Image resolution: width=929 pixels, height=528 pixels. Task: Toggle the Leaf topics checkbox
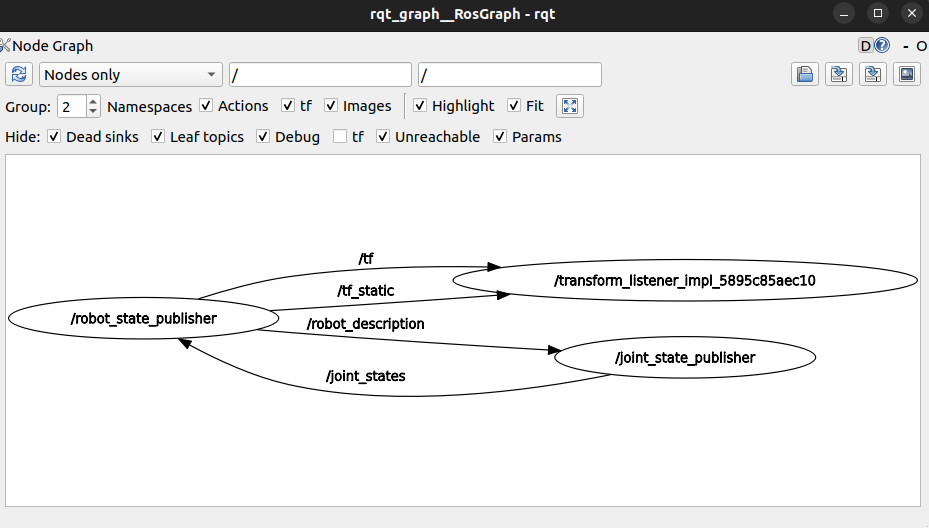[158, 137]
